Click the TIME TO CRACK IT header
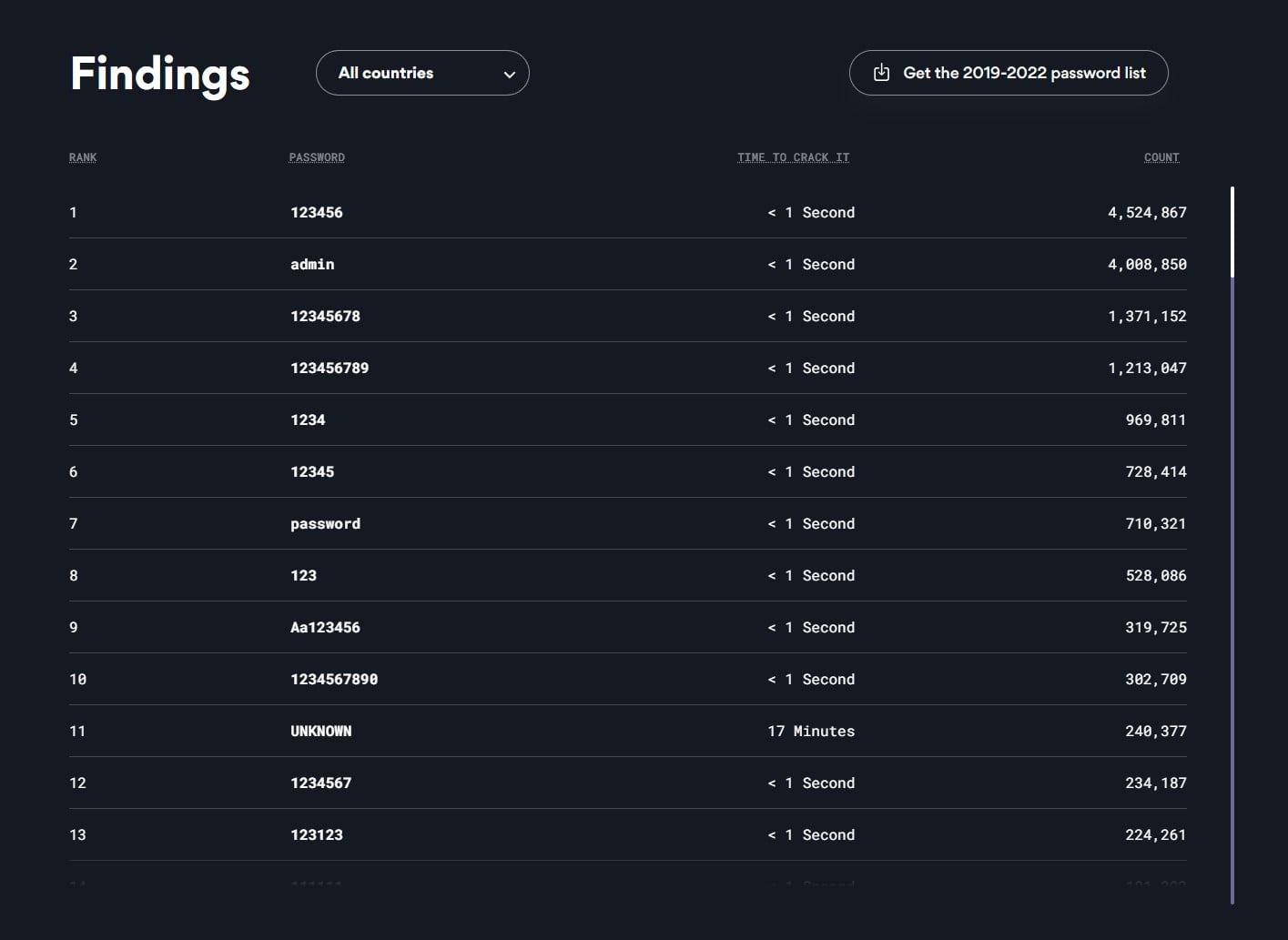This screenshot has height=940, width=1288. pos(793,157)
